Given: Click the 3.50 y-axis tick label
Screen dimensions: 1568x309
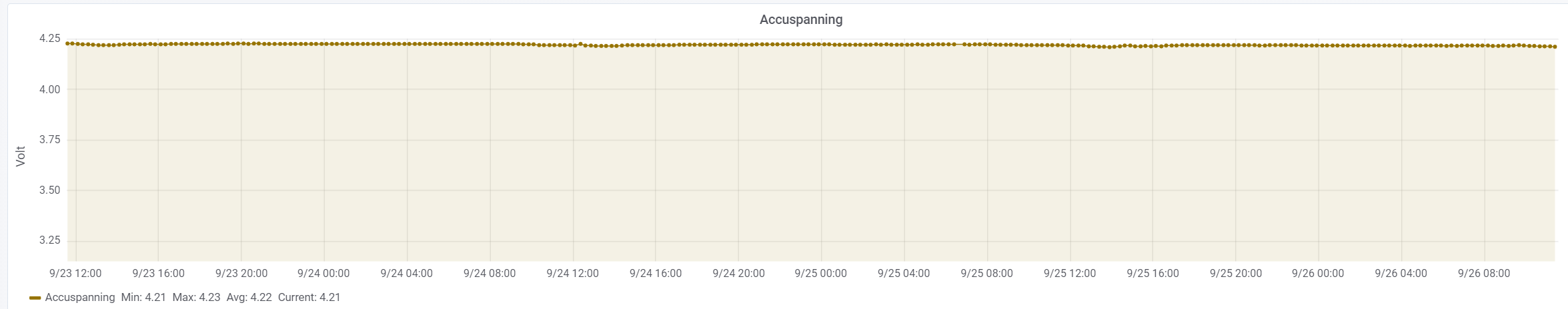Looking at the screenshot, I should click(50, 190).
